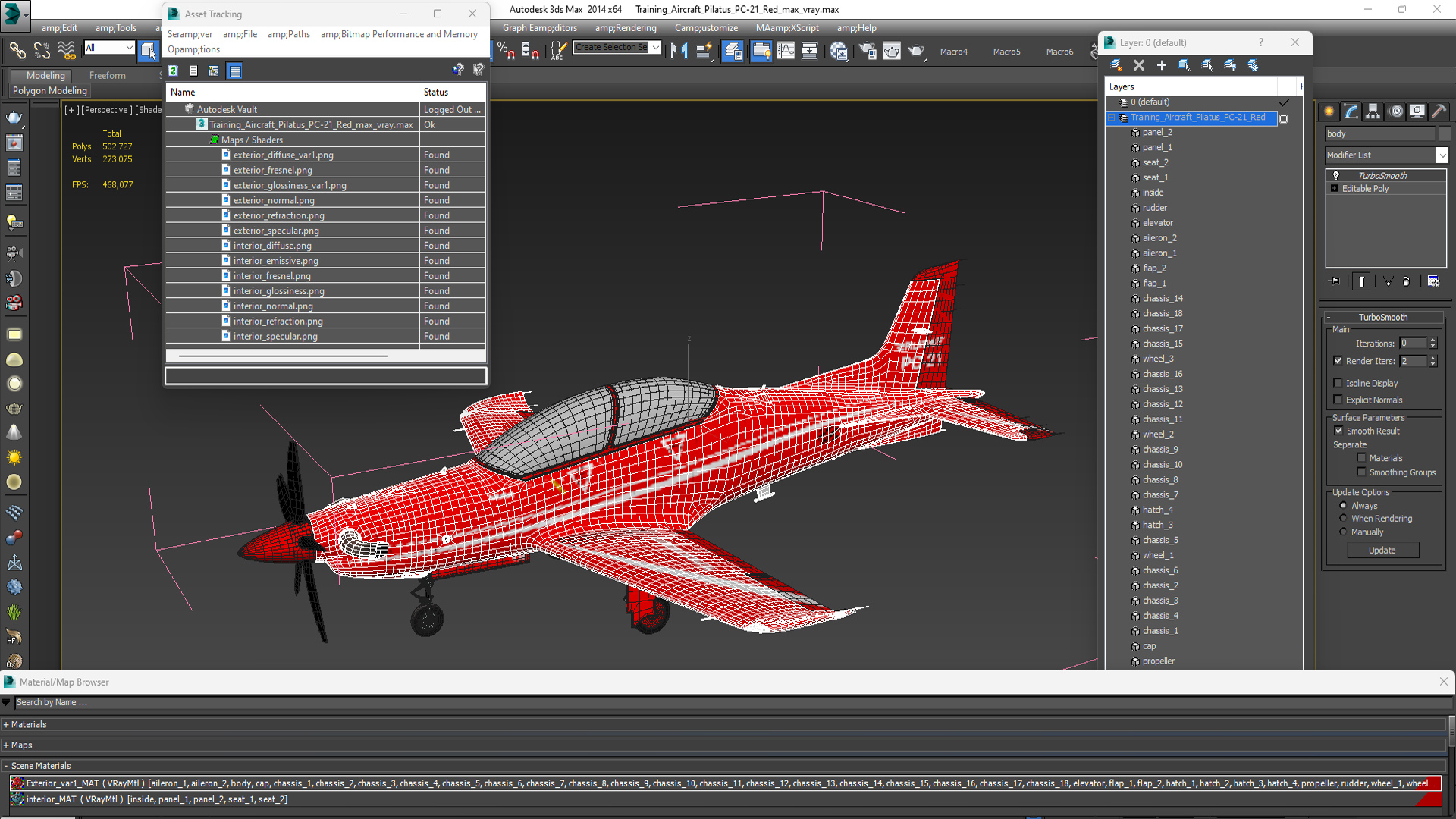Screen dimensions: 1456x819
Task: Click the Polygon Modeling panel label
Action: point(50,90)
